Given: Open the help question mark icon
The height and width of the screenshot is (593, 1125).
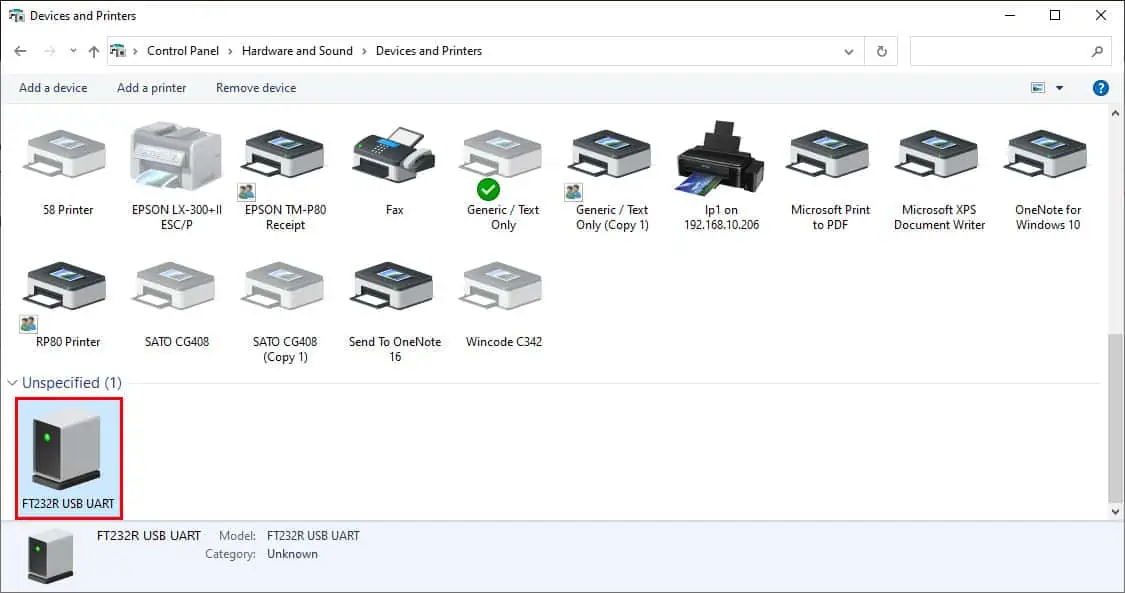Looking at the screenshot, I should pyautogui.click(x=1101, y=88).
